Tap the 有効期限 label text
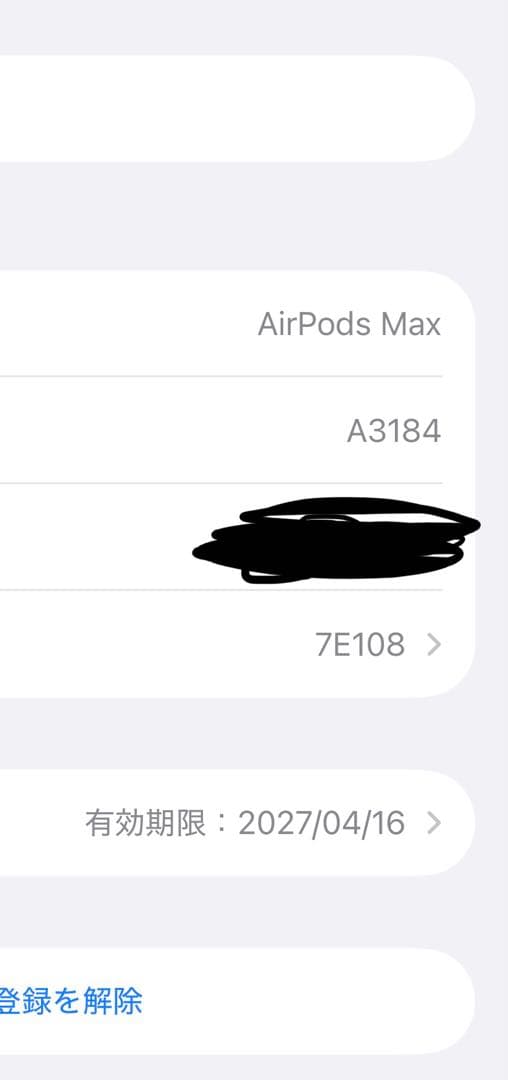The image size is (508, 1080). click(x=146, y=822)
